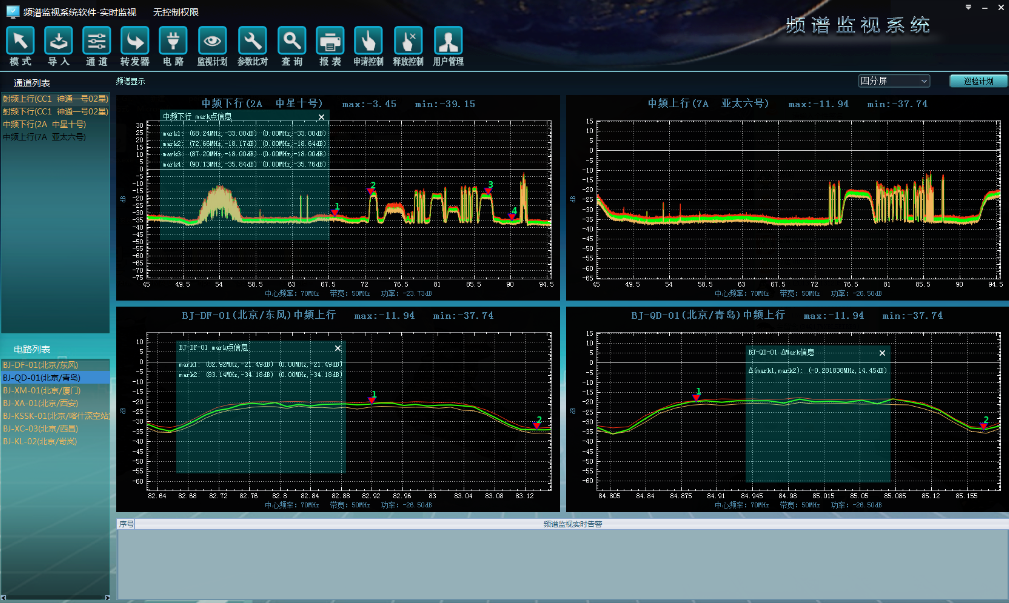Open the 通道 (channel) settings icon
The image size is (1009, 603).
click(97, 41)
